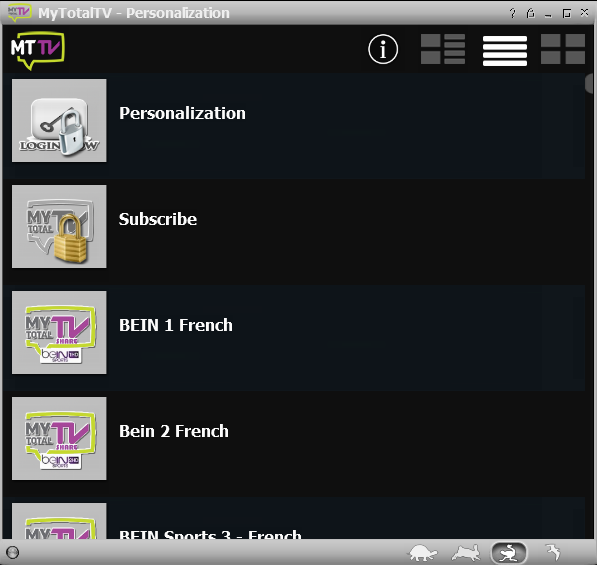The image size is (597, 565).
Task: Select the bird fastest speed icon
Action: point(553,552)
